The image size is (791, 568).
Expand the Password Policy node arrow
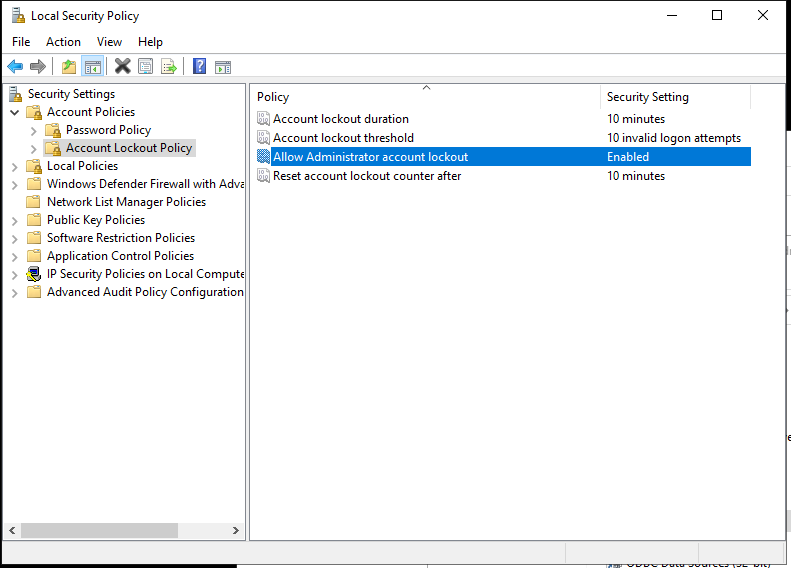point(33,130)
